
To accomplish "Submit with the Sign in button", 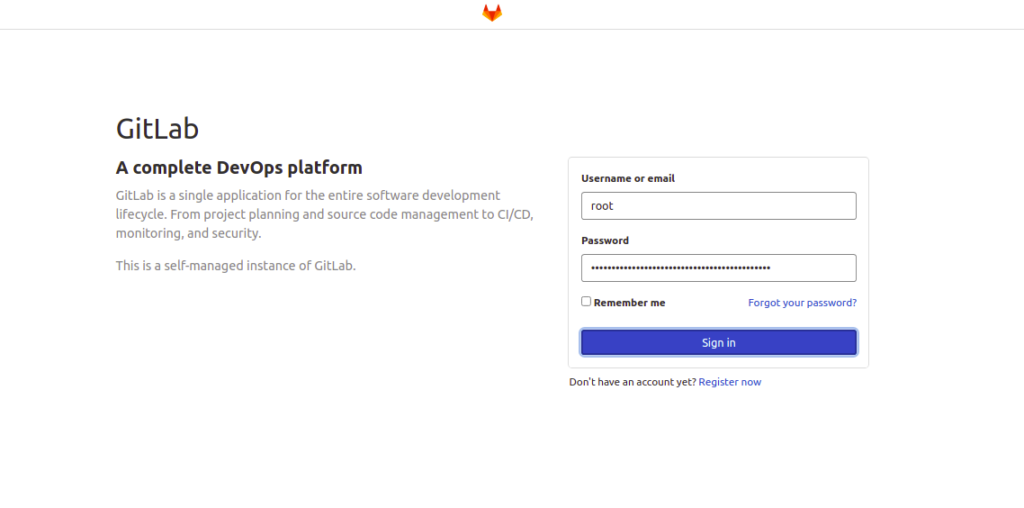I will [718, 342].
